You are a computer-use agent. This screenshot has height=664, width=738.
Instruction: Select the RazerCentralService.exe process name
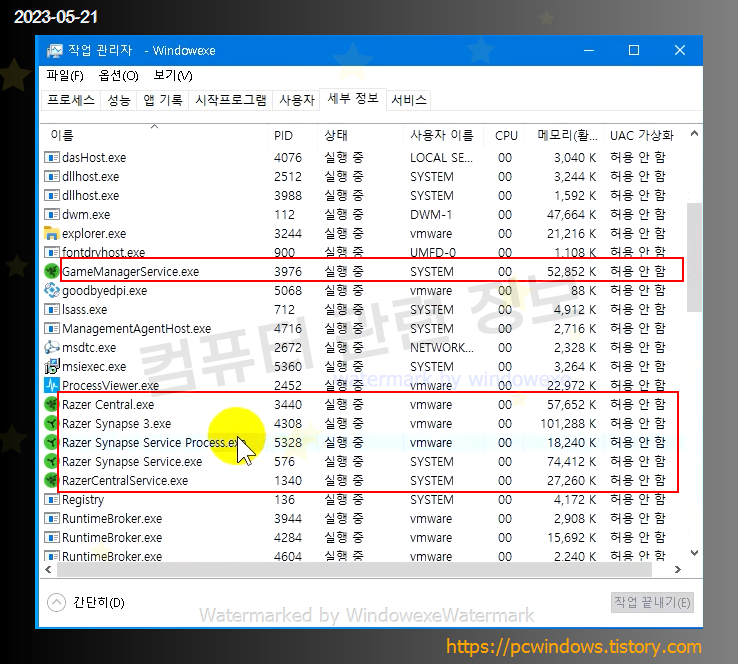click(x=125, y=480)
